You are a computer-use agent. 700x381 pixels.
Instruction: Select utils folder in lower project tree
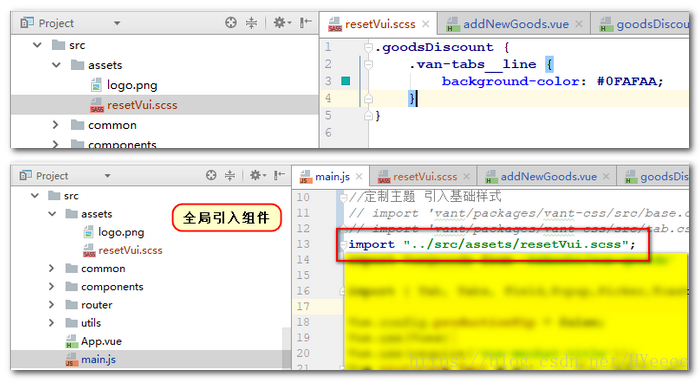click(x=91, y=323)
